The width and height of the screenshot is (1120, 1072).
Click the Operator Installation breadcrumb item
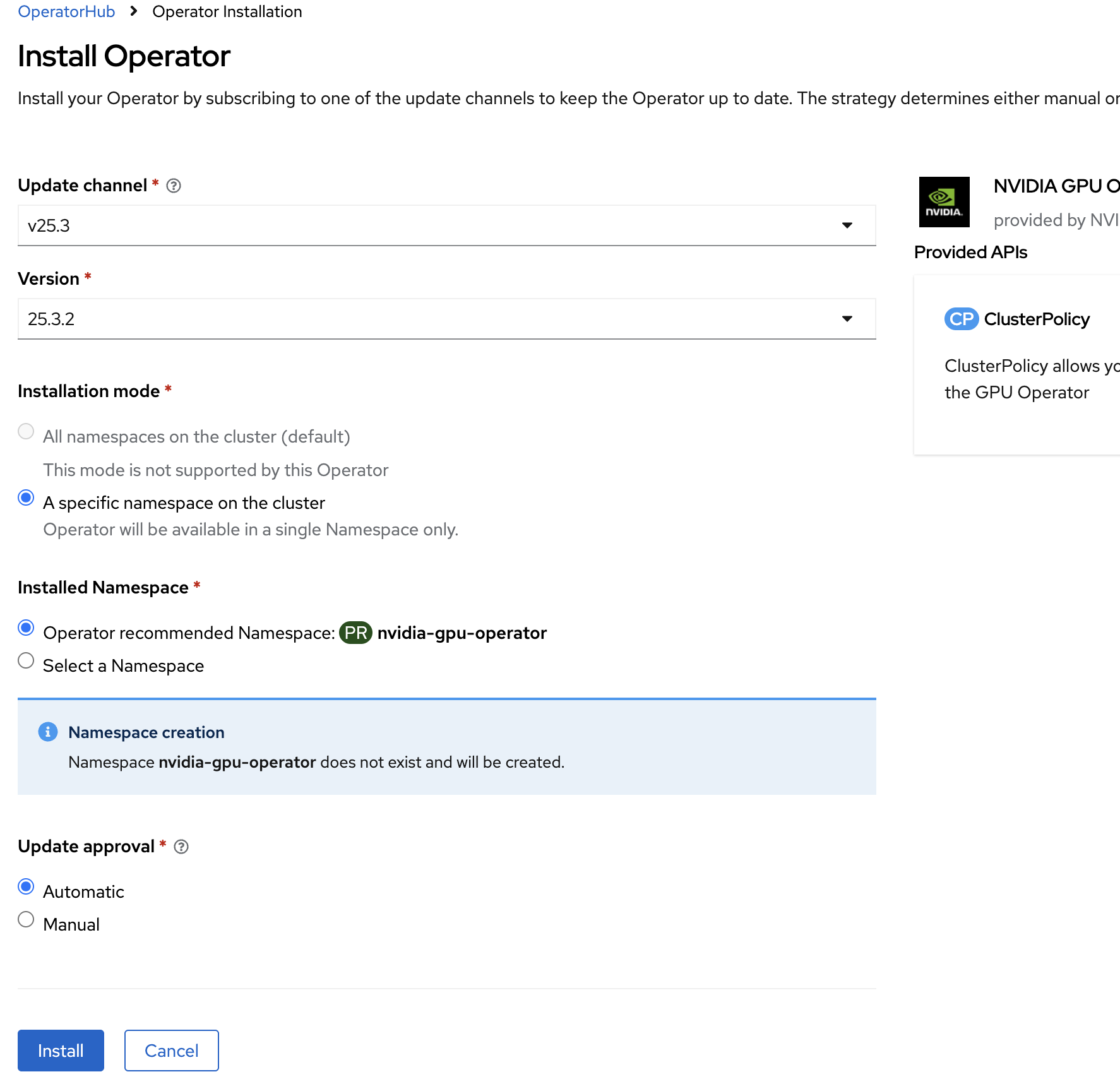pos(227,11)
